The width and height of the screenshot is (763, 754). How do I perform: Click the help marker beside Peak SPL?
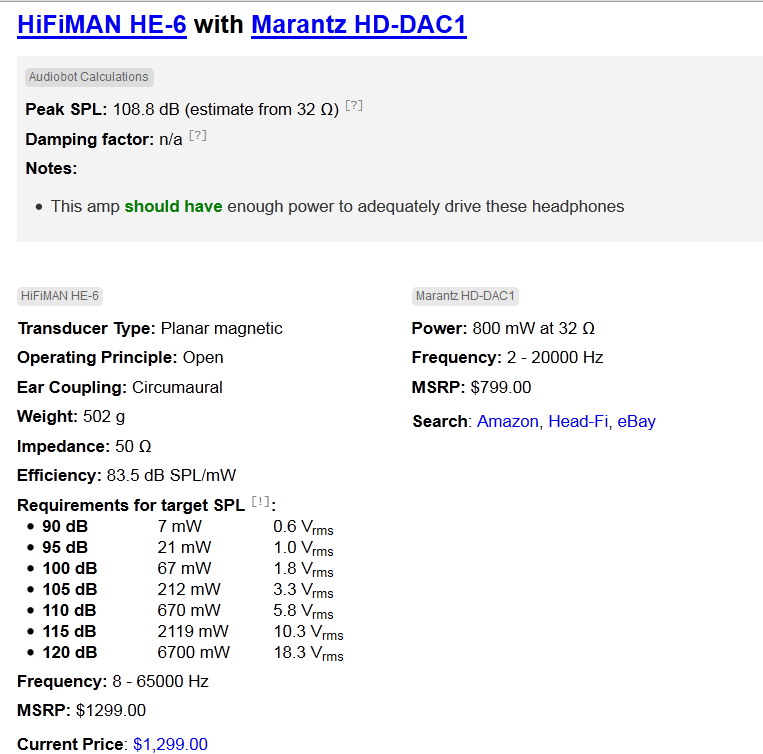[x=354, y=105]
